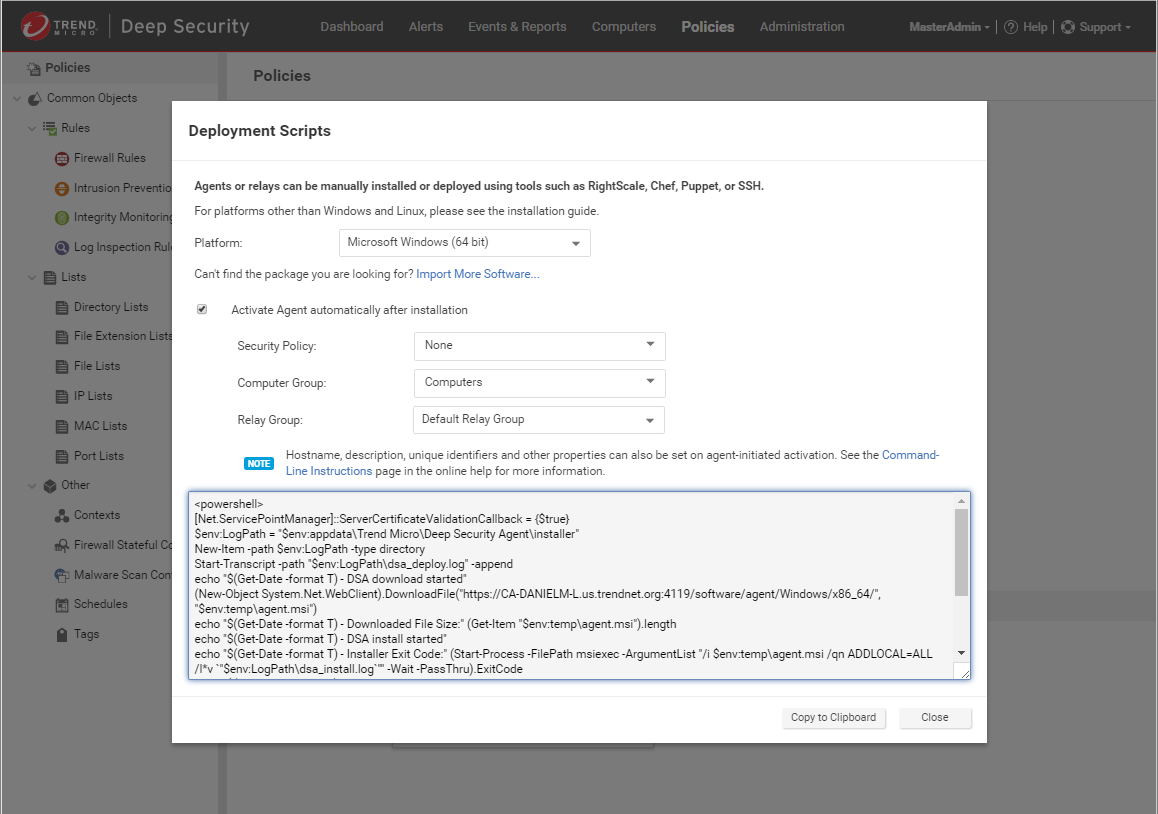Uncheck Activate Agent automatically after installation
This screenshot has height=814, width=1158.
click(x=202, y=310)
